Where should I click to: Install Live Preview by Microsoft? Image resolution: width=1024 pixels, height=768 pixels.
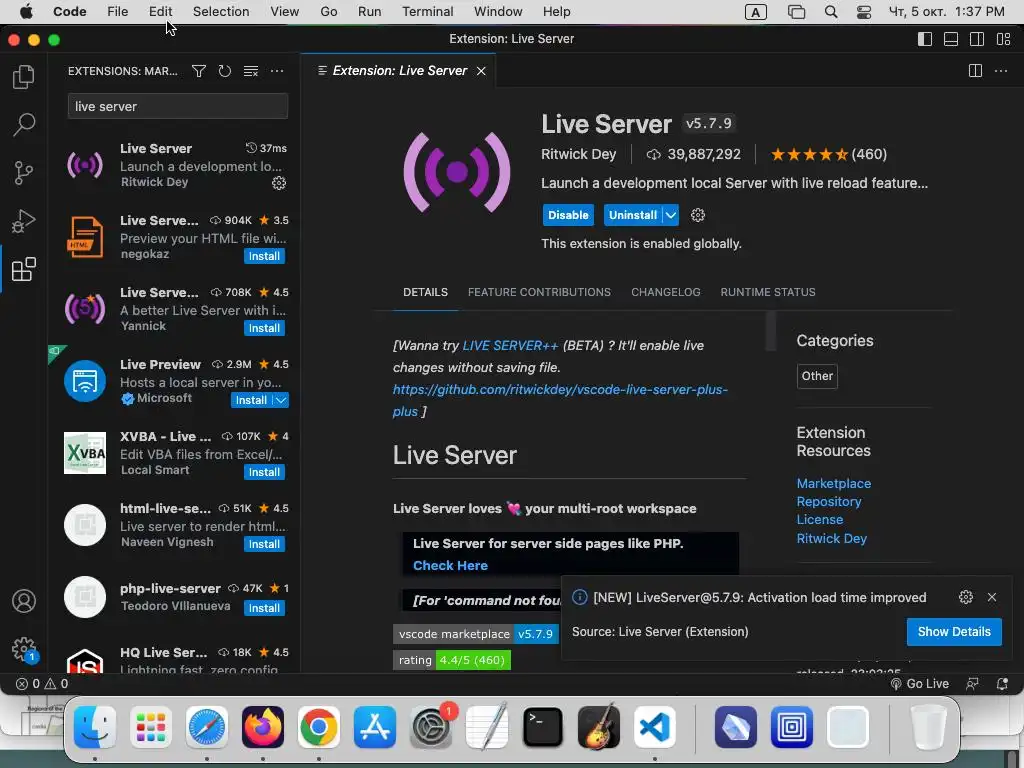(x=251, y=400)
